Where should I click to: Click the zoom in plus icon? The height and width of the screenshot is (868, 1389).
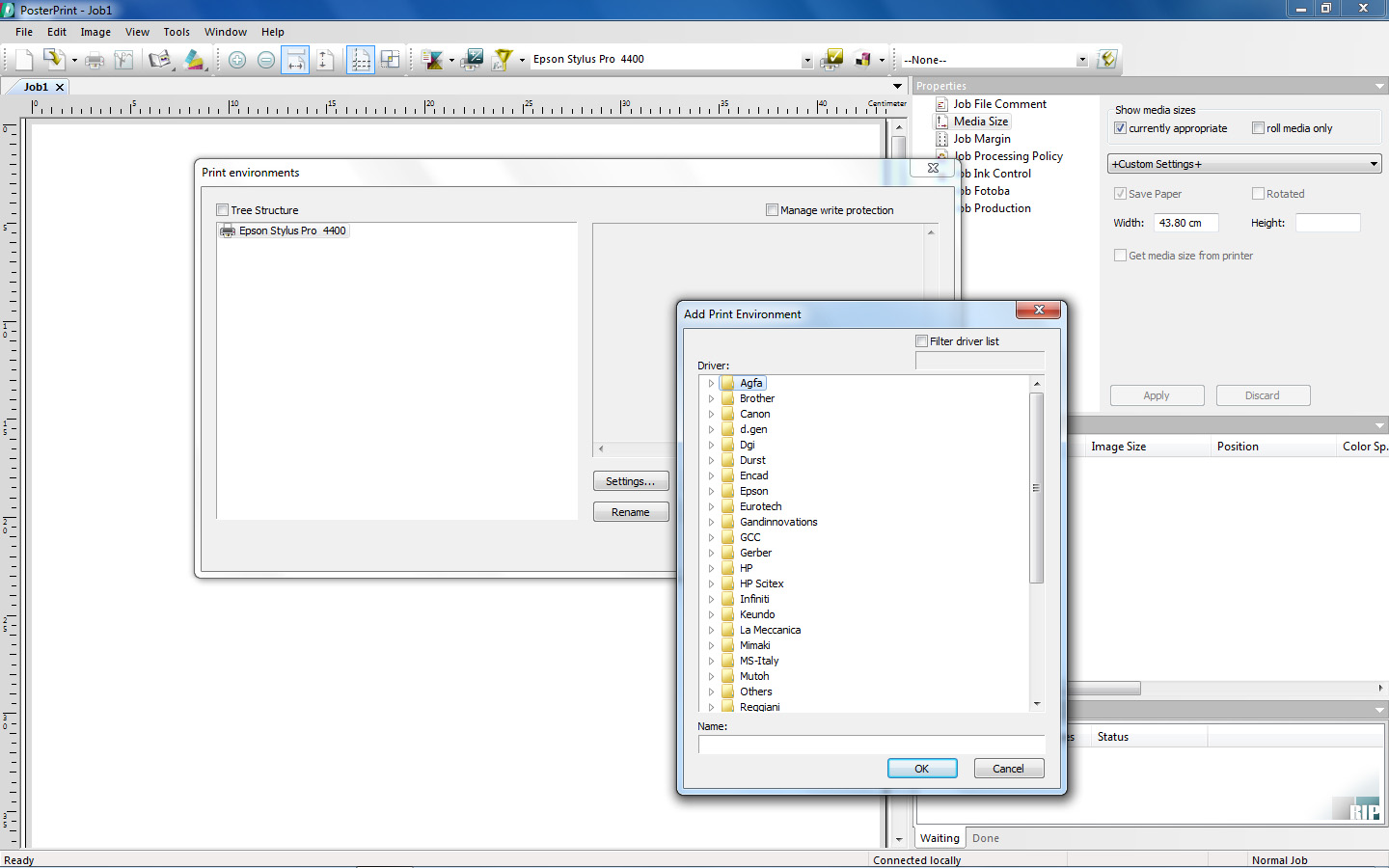pos(237,60)
